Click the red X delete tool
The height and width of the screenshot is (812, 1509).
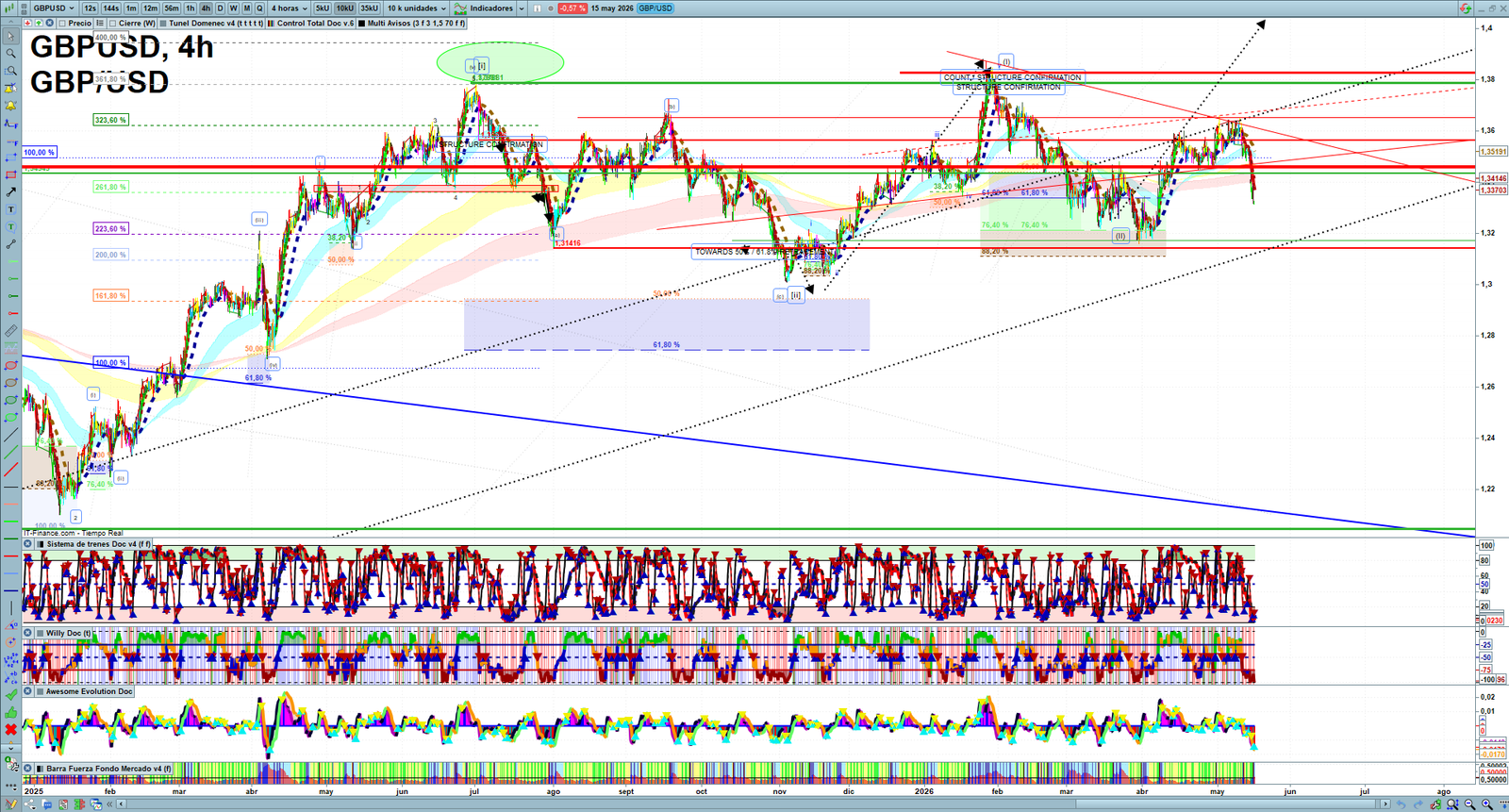(11, 729)
